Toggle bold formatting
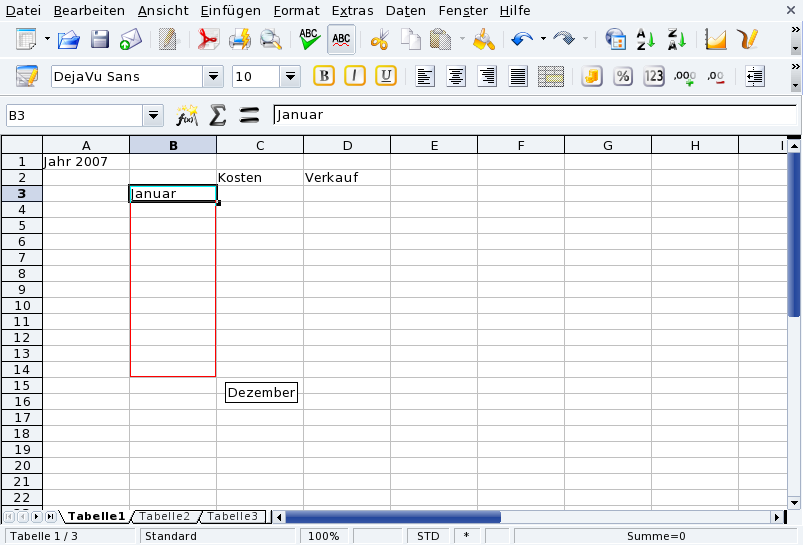The image size is (803, 545). click(x=324, y=76)
